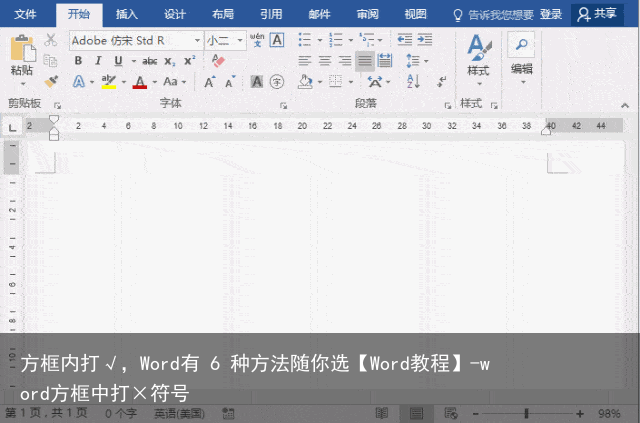Apply multilevel list icon
The width and height of the screenshot is (640, 423).
point(367,40)
